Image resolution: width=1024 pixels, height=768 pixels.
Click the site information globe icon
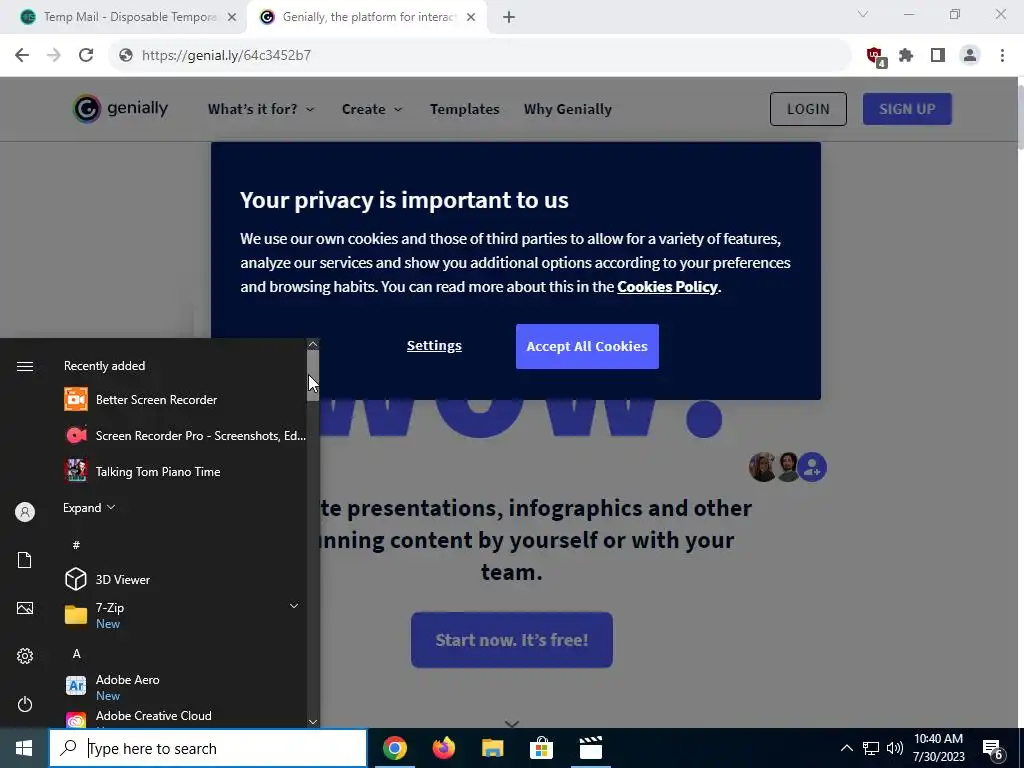(x=126, y=56)
